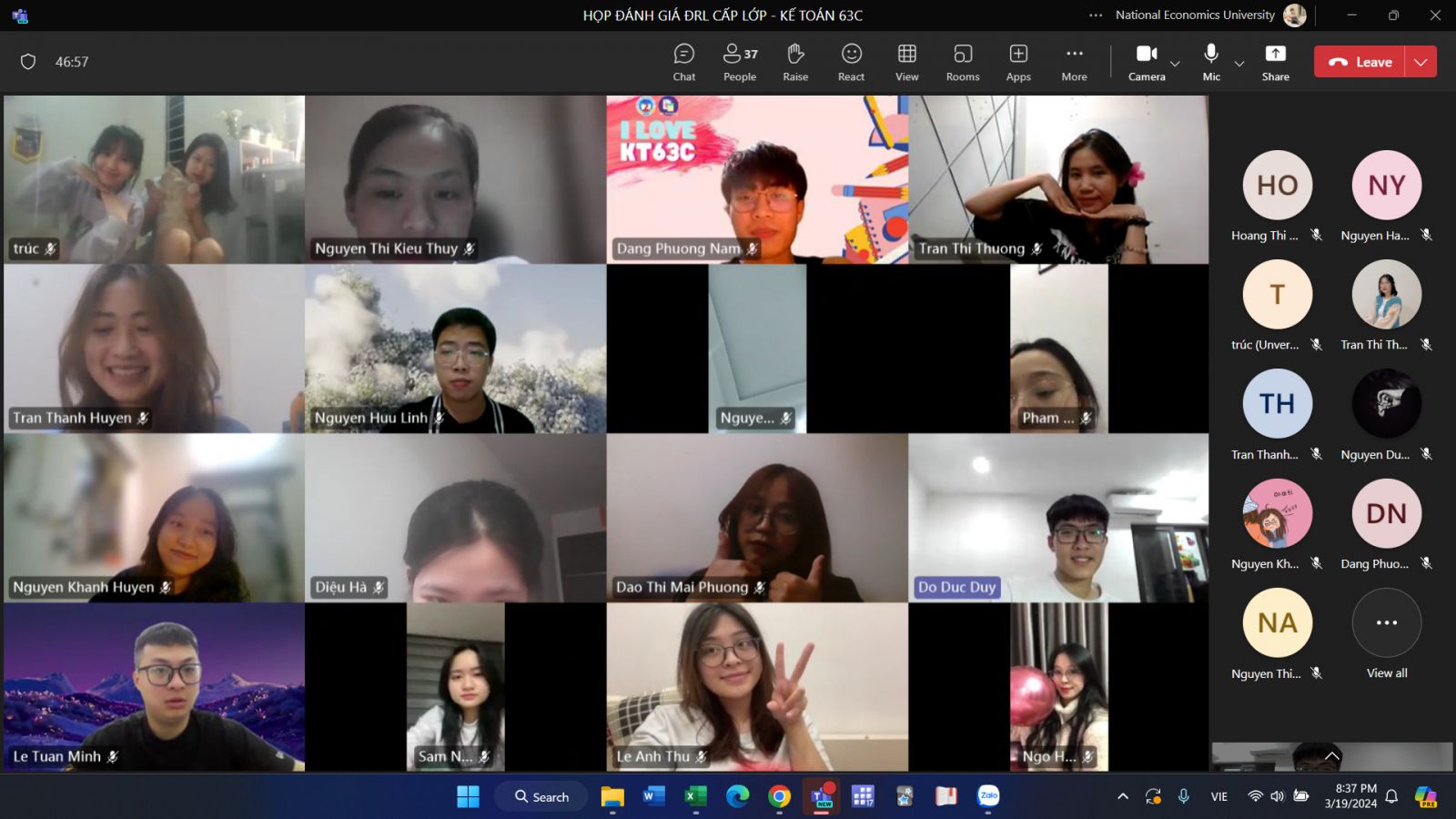
Task: Open the More actions menu
Action: click(1074, 62)
